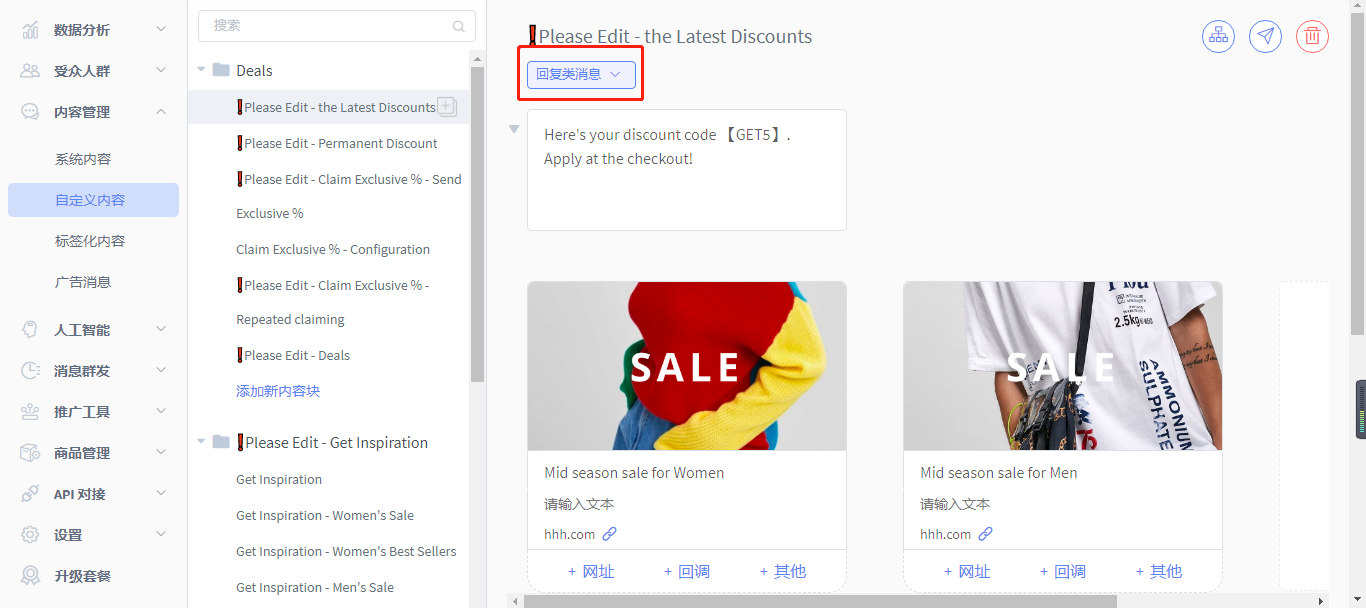
Task: Click the 搜索 search input field
Action: [x=337, y=26]
